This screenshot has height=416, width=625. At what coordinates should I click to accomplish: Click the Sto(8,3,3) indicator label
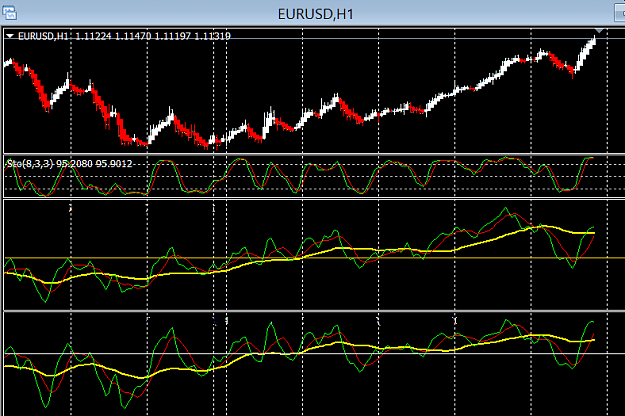(x=70, y=163)
